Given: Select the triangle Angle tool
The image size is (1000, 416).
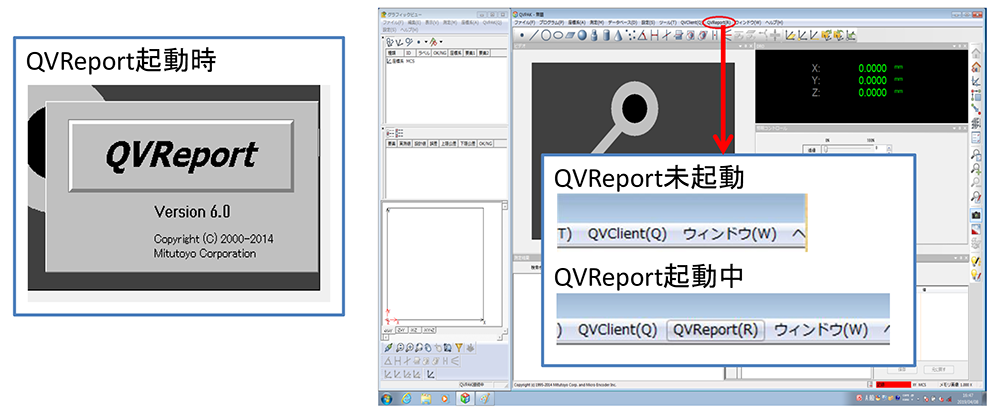Looking at the screenshot, I should point(642,36).
